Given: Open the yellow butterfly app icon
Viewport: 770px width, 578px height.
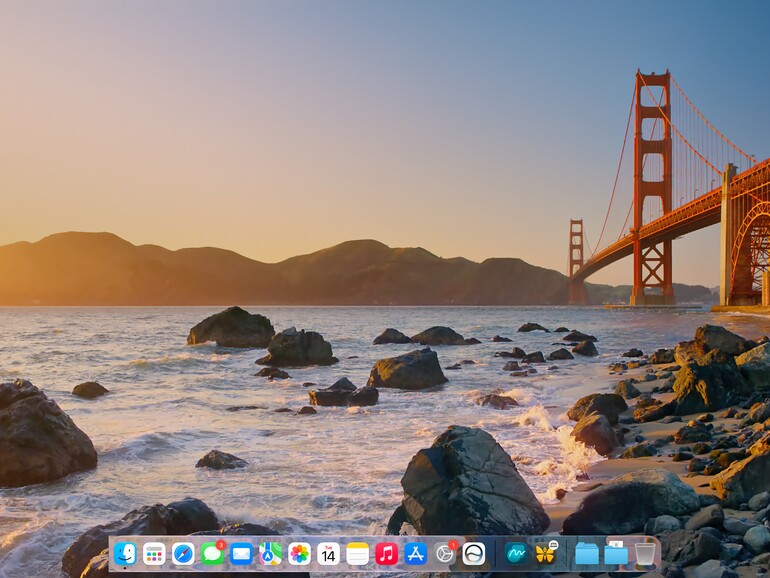Looking at the screenshot, I should point(546,553).
